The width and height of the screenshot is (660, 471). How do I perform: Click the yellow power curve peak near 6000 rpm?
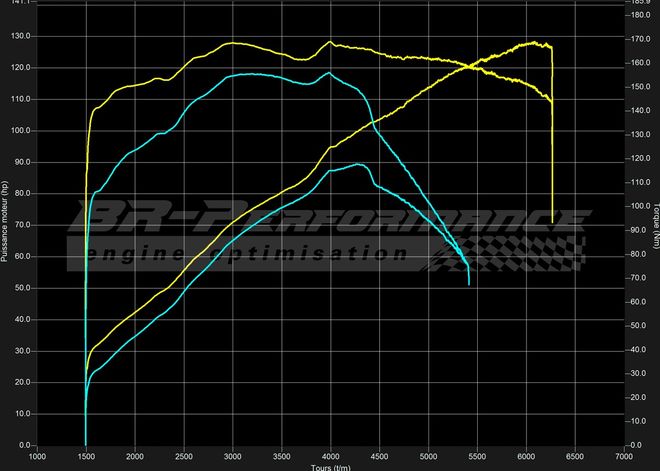click(x=535, y=43)
